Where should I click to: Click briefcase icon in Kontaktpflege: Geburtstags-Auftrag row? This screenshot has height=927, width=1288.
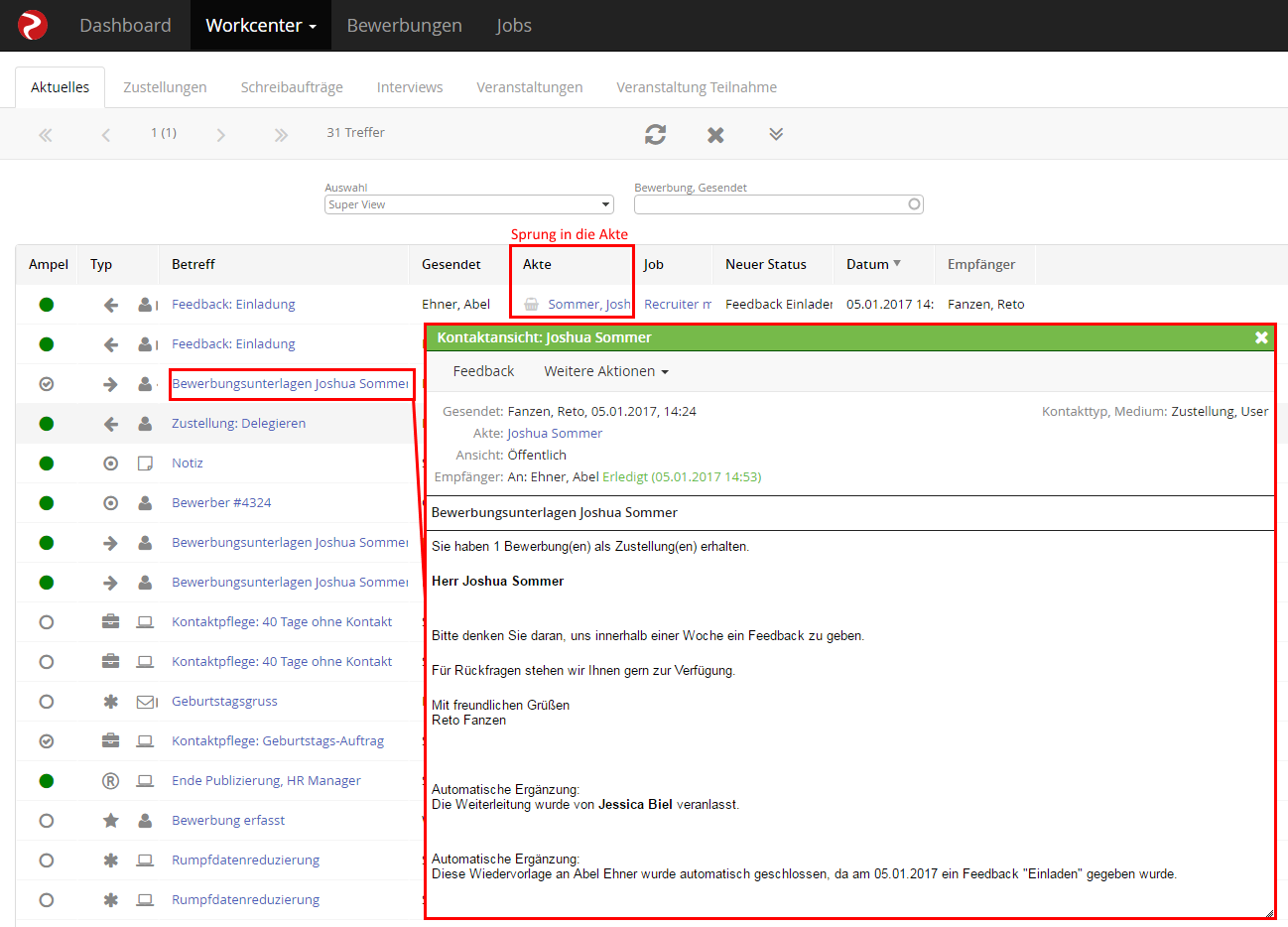pos(111,741)
